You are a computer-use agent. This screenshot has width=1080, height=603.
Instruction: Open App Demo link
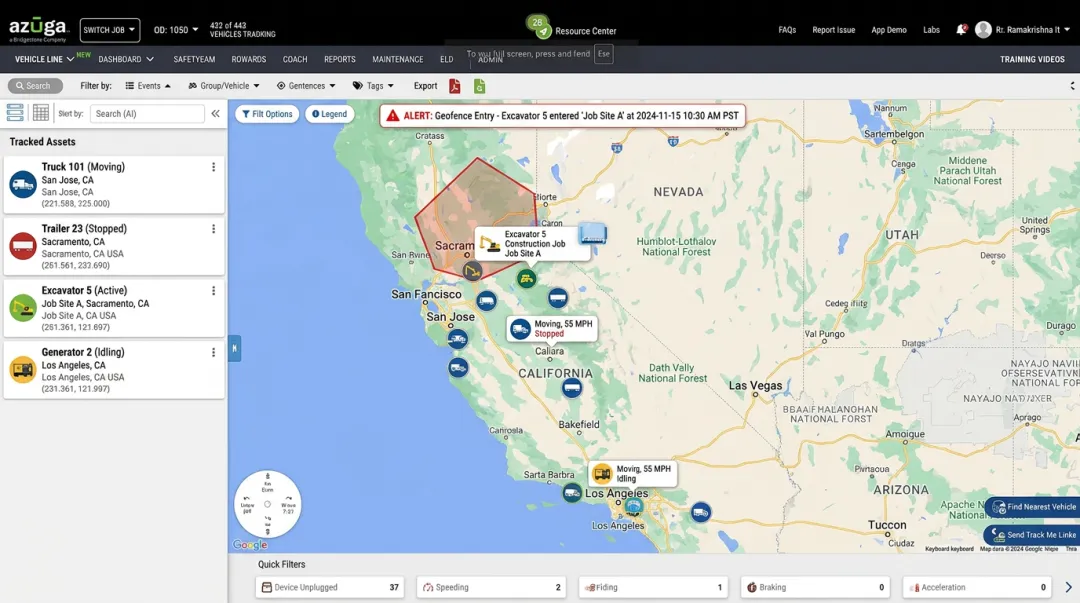889,30
